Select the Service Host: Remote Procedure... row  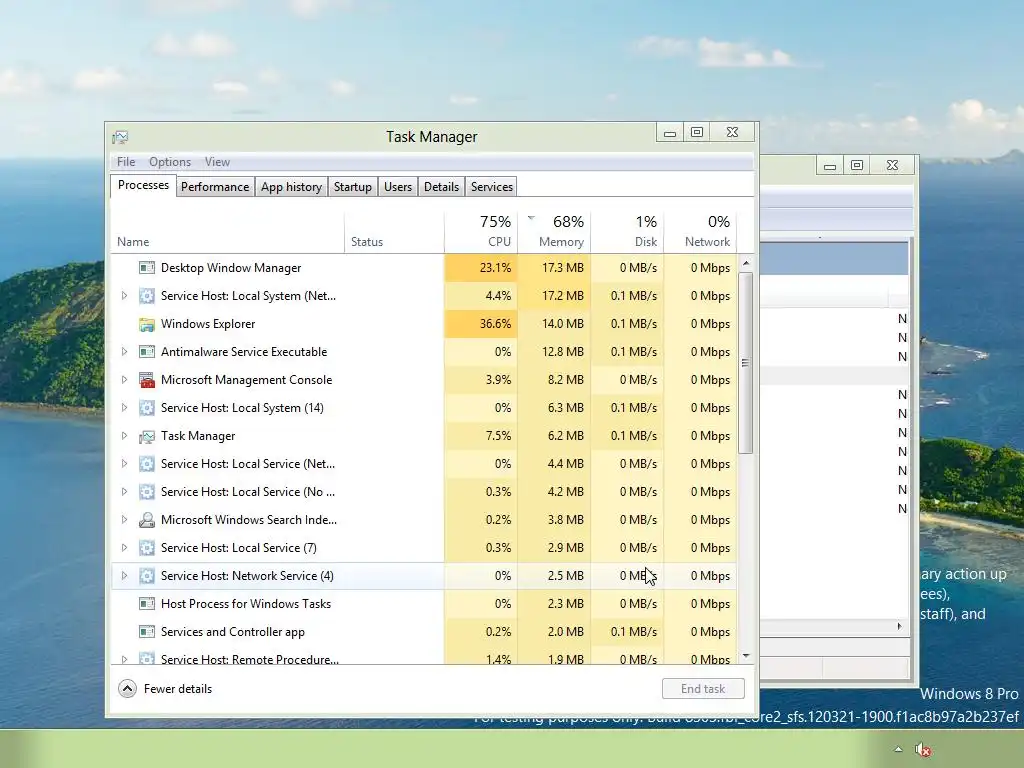pos(424,657)
